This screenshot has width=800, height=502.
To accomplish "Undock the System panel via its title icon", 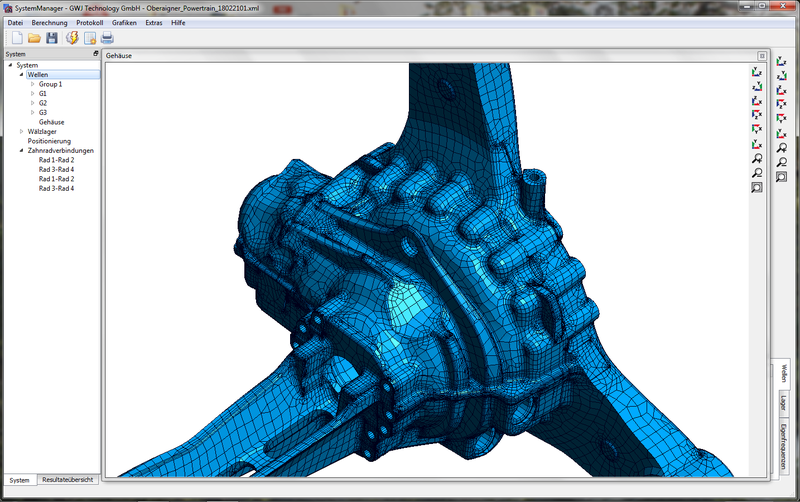I will (x=96, y=54).
